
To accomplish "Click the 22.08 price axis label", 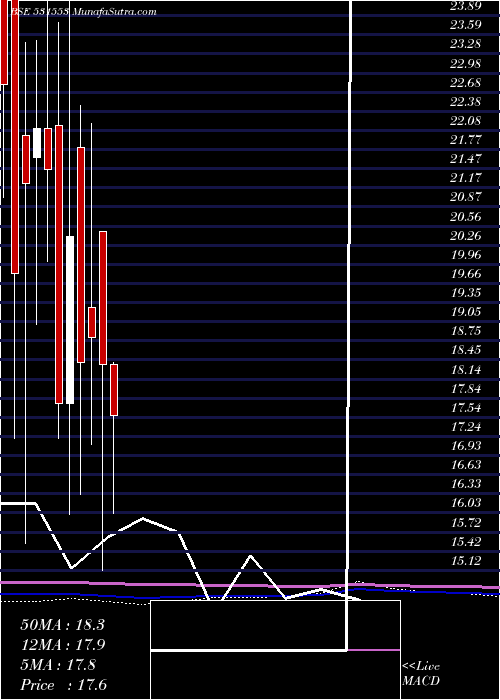I will point(465,121).
